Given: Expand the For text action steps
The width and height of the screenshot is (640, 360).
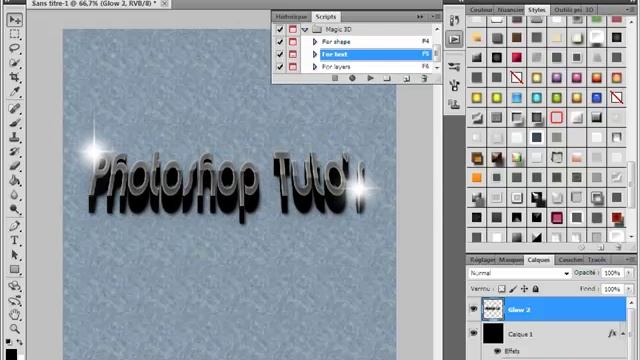Looking at the screenshot, I should pos(315,54).
